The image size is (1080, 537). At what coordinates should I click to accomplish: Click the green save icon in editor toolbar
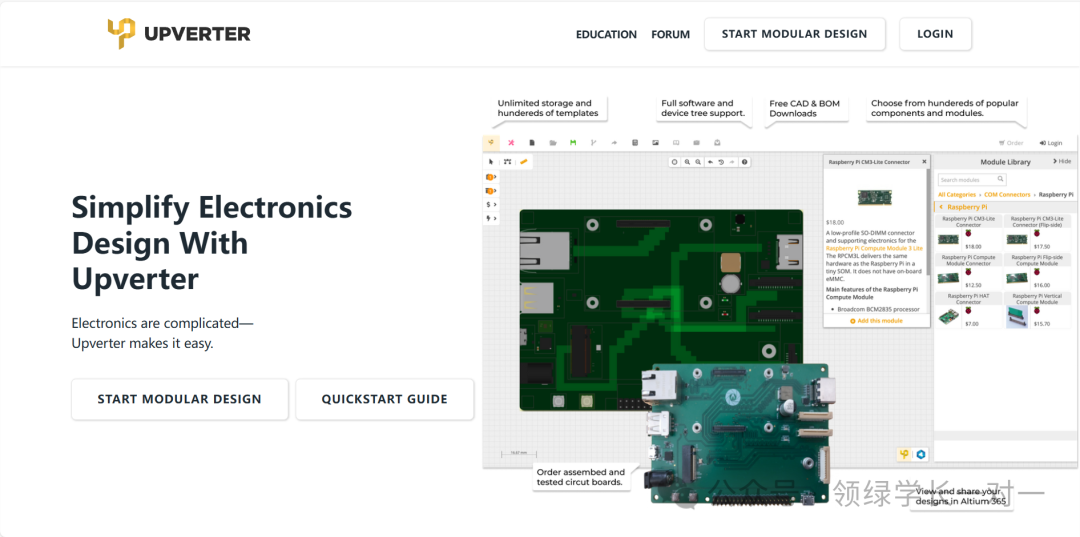(x=572, y=143)
